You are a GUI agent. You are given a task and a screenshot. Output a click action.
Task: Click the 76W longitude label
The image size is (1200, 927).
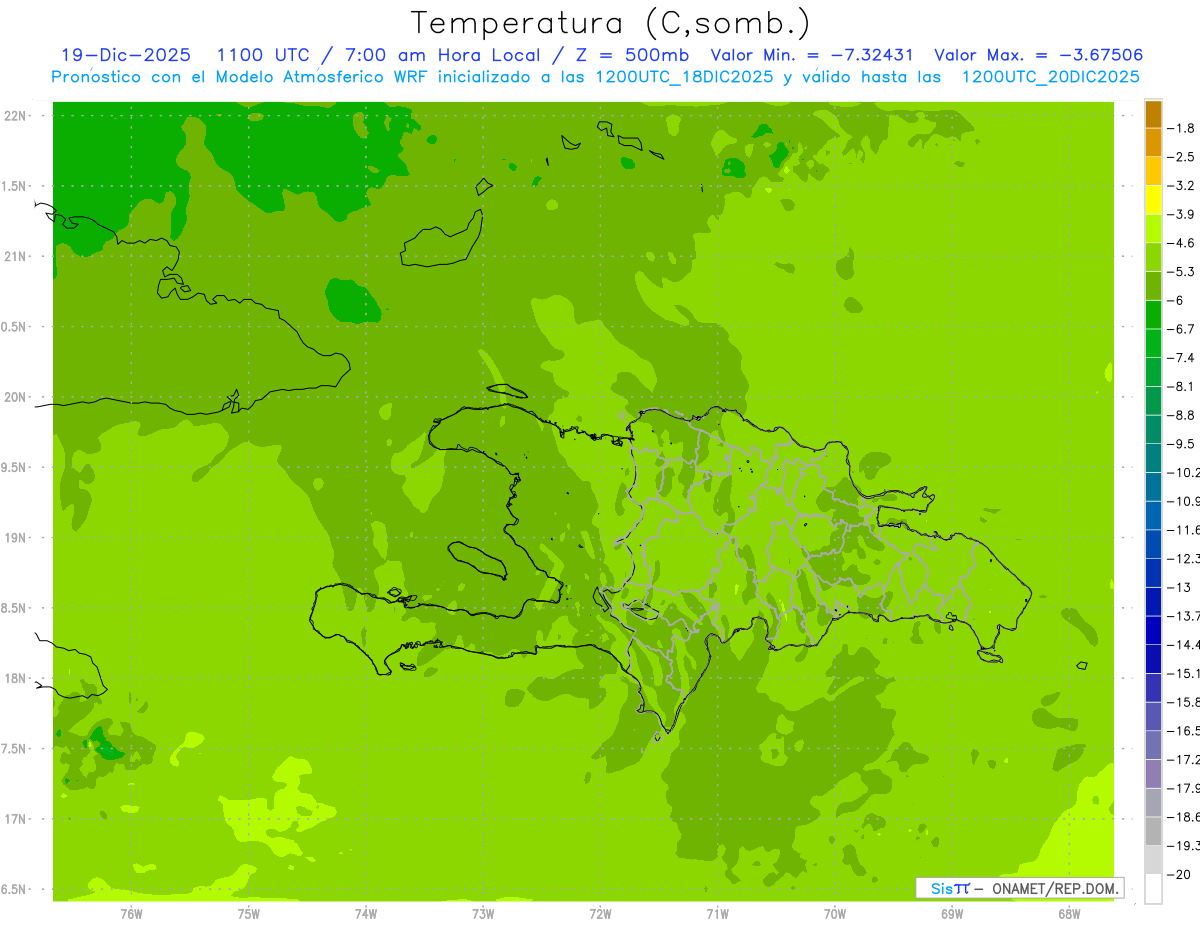(x=131, y=913)
